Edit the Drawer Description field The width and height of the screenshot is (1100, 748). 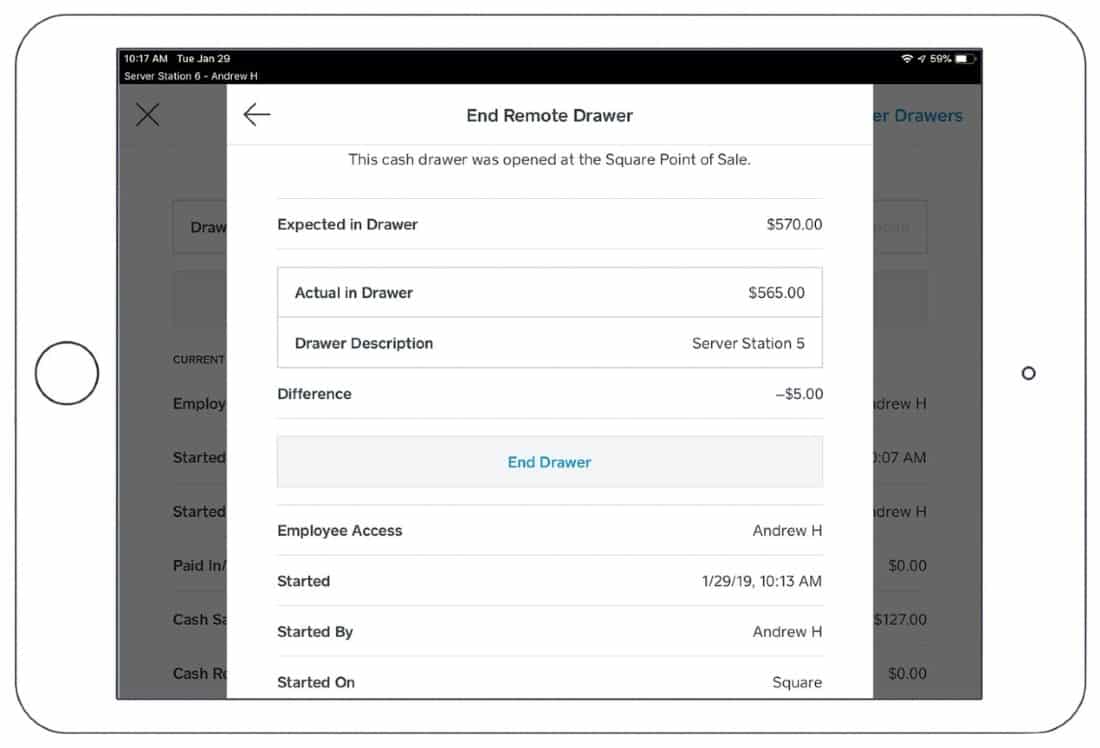tap(549, 343)
